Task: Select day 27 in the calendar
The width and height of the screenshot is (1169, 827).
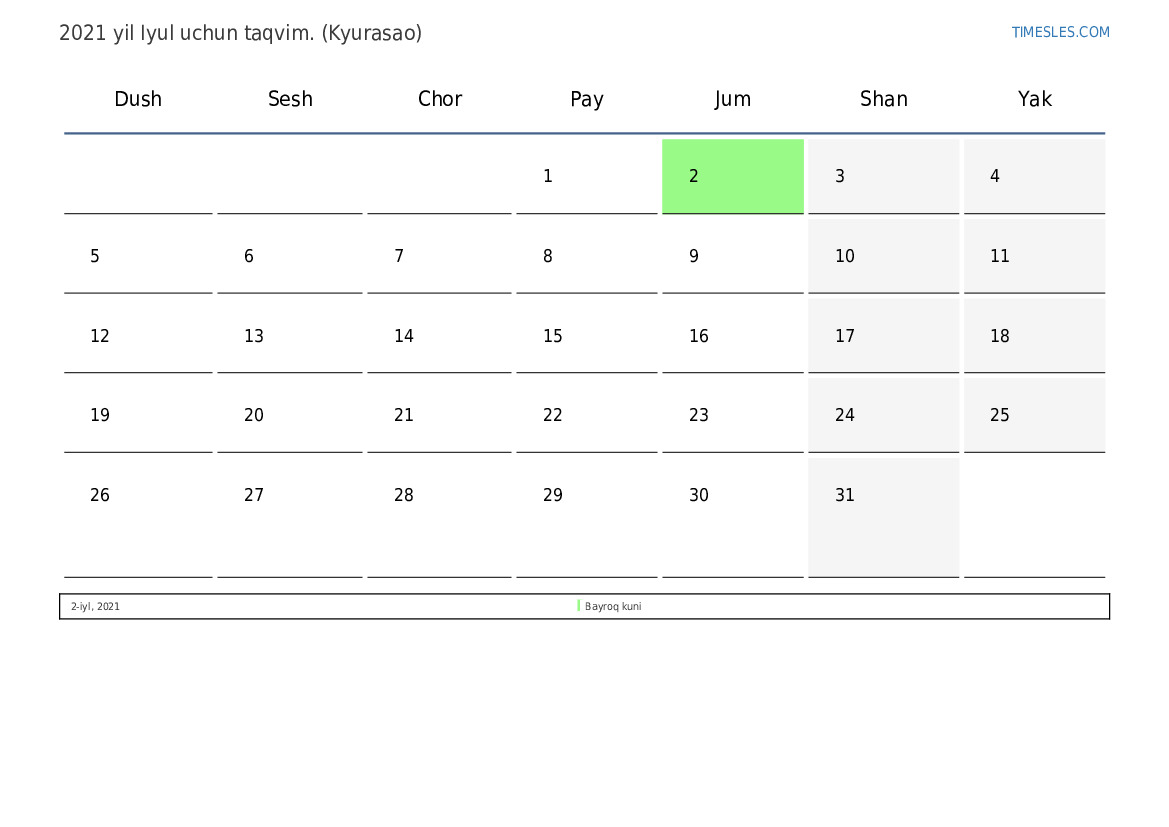Action: click(x=290, y=518)
